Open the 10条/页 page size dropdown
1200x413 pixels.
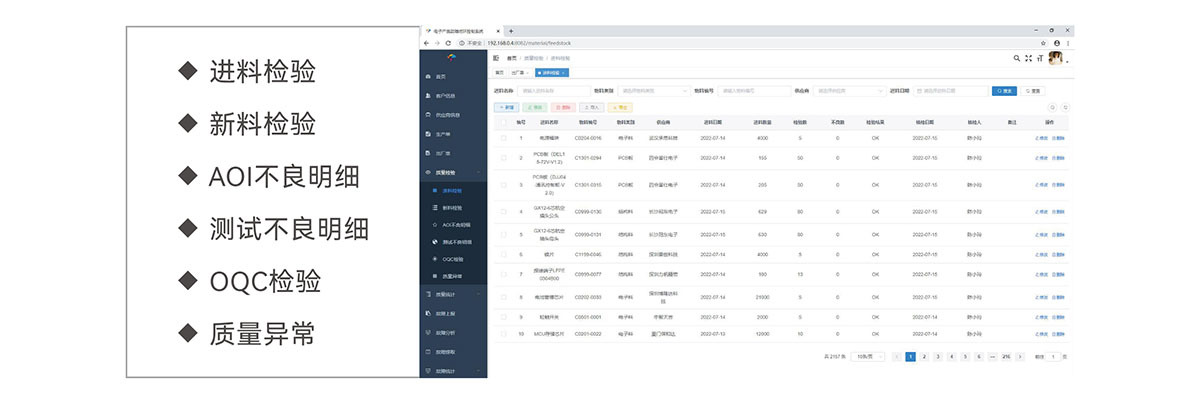[867, 356]
